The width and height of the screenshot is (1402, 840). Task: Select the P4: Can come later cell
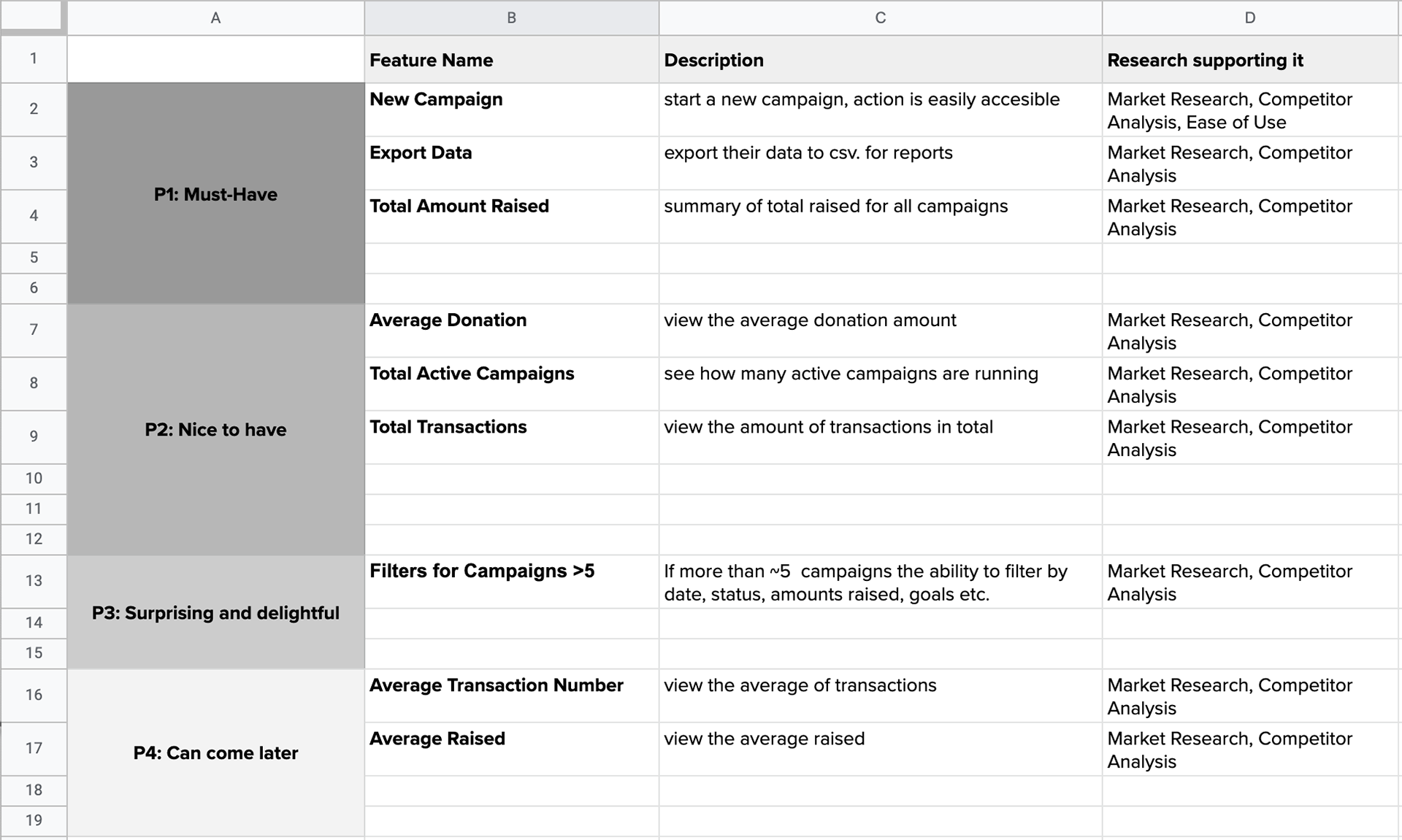[215, 752]
